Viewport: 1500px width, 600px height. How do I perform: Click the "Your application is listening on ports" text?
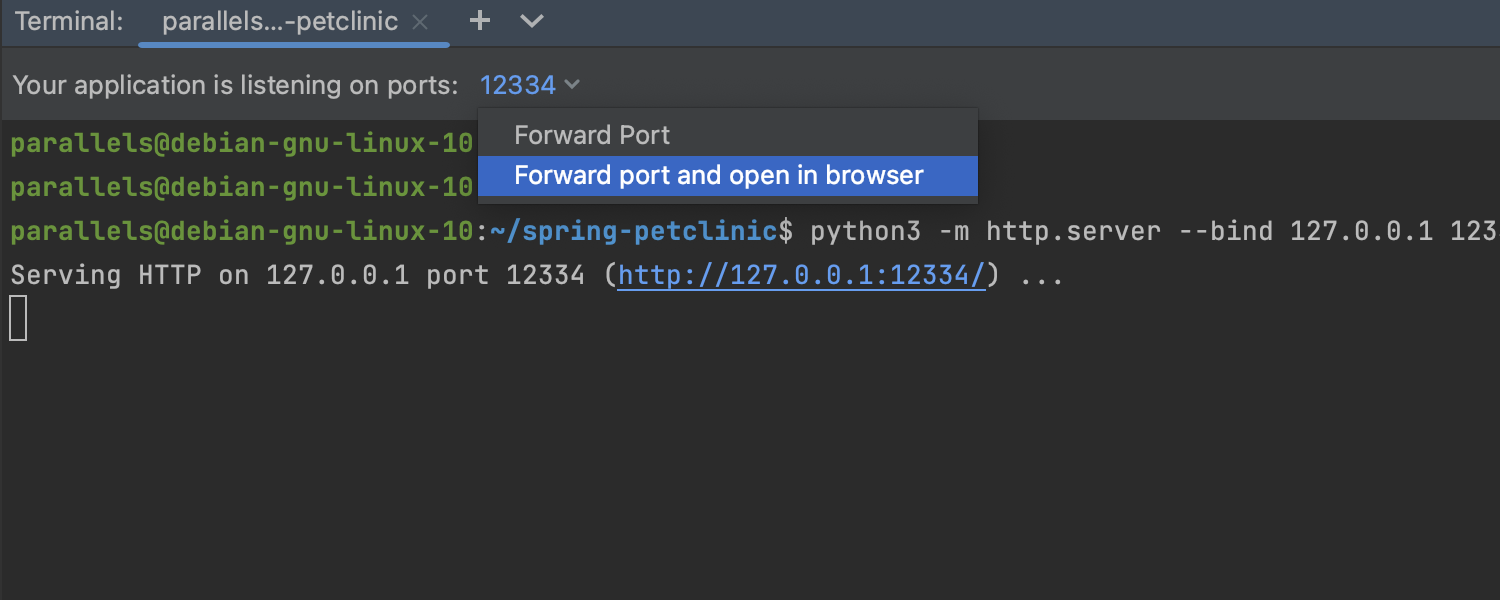(236, 86)
